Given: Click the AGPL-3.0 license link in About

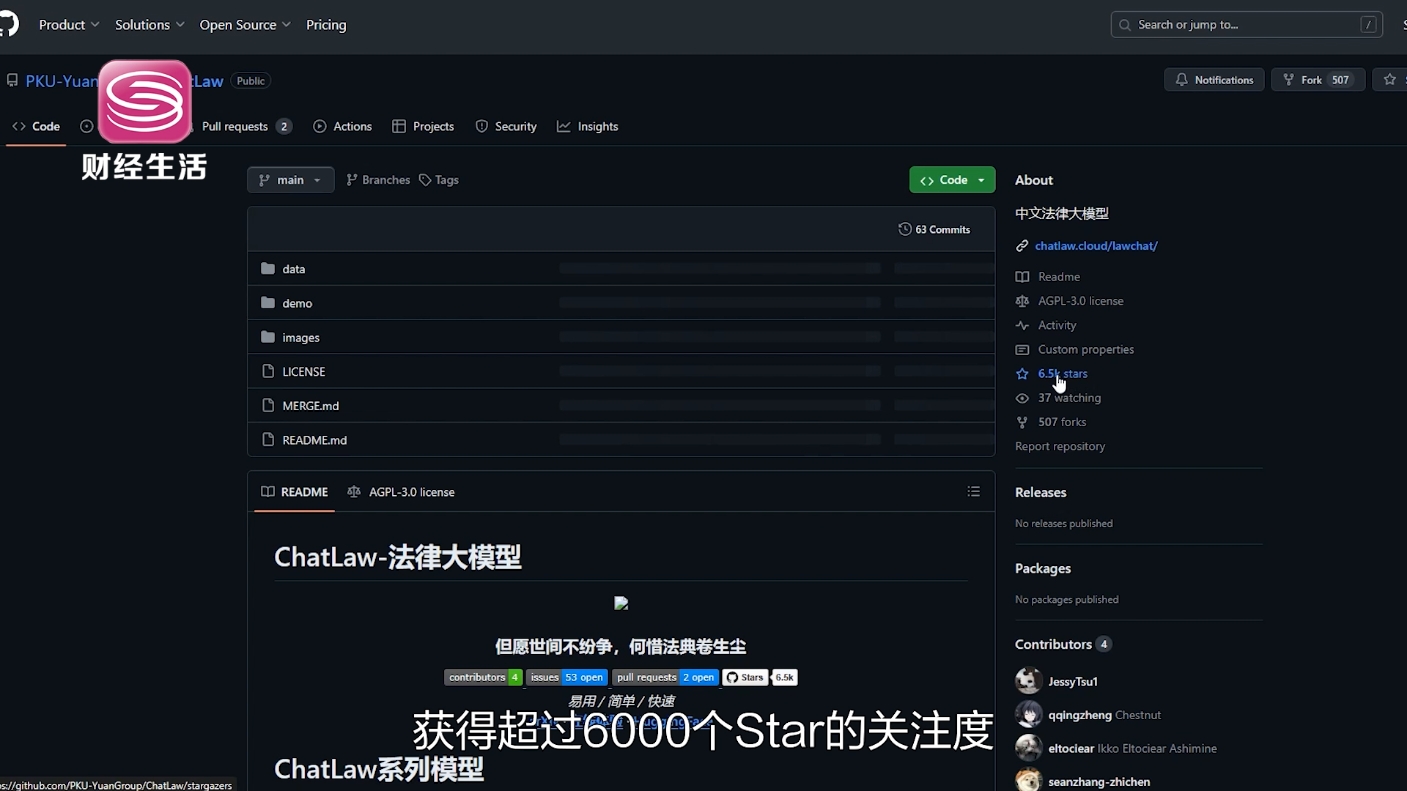Looking at the screenshot, I should click(x=1081, y=301).
